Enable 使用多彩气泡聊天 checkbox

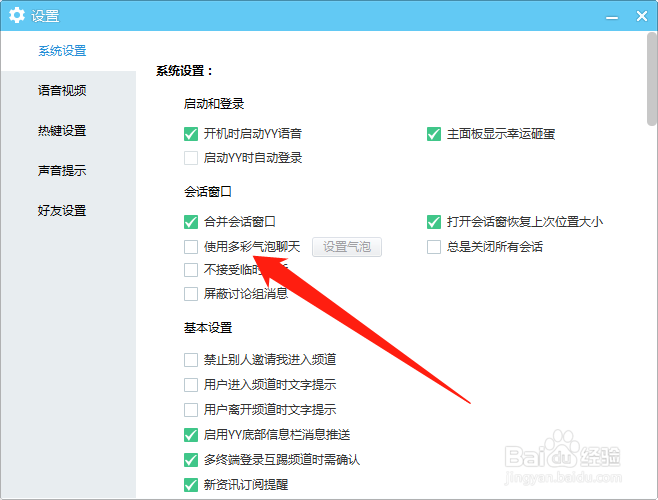[191, 246]
